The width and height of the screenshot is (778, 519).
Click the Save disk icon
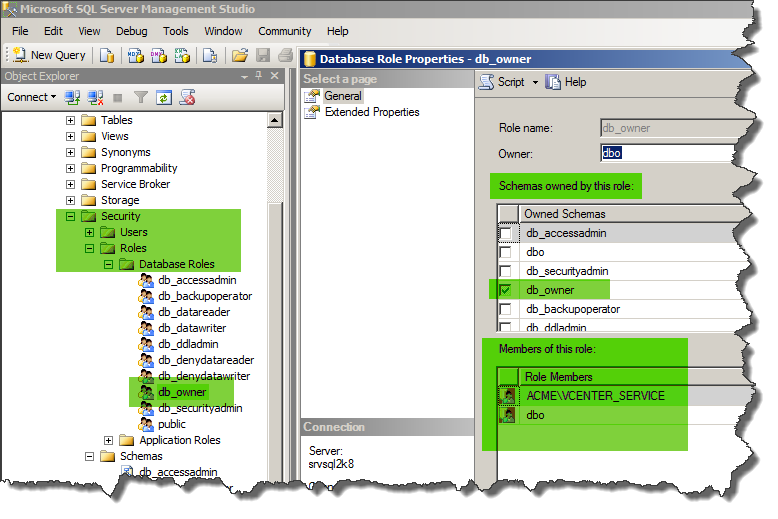point(263,55)
